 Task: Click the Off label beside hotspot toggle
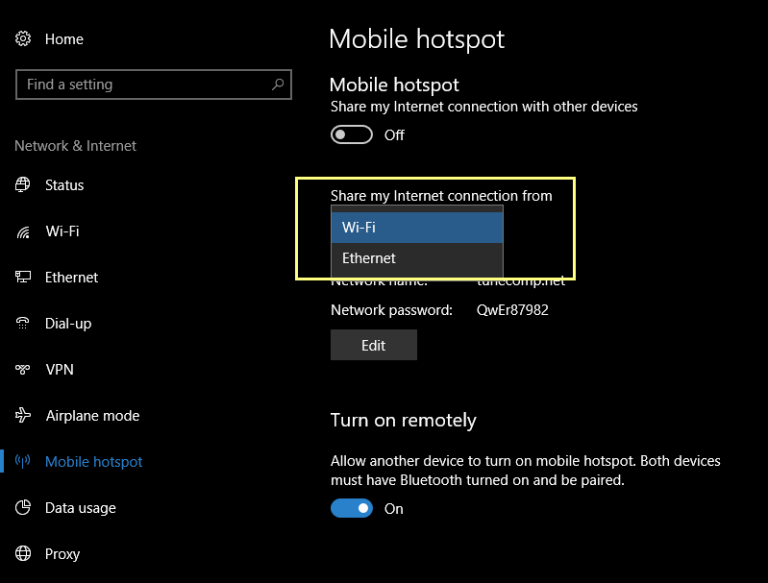pos(394,135)
